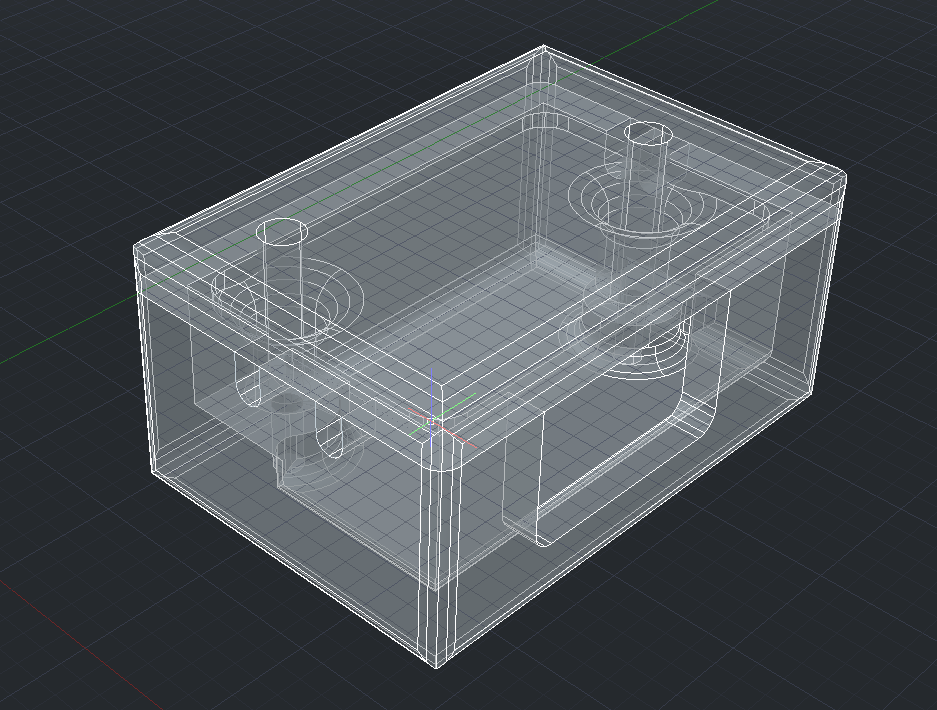Screen dimensions: 937x710
Task: Click the UCS origin marker on the box corner
Action: point(431,422)
